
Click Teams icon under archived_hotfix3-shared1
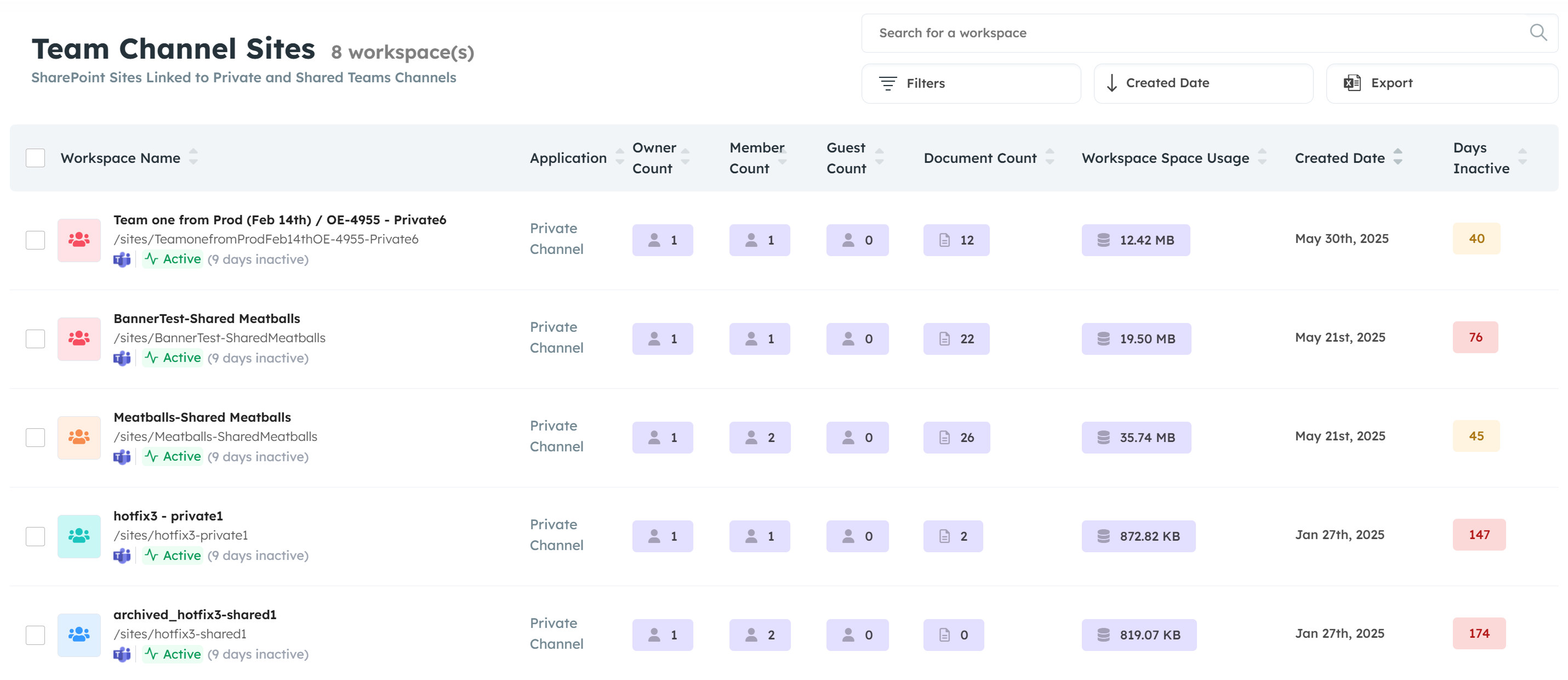122,654
